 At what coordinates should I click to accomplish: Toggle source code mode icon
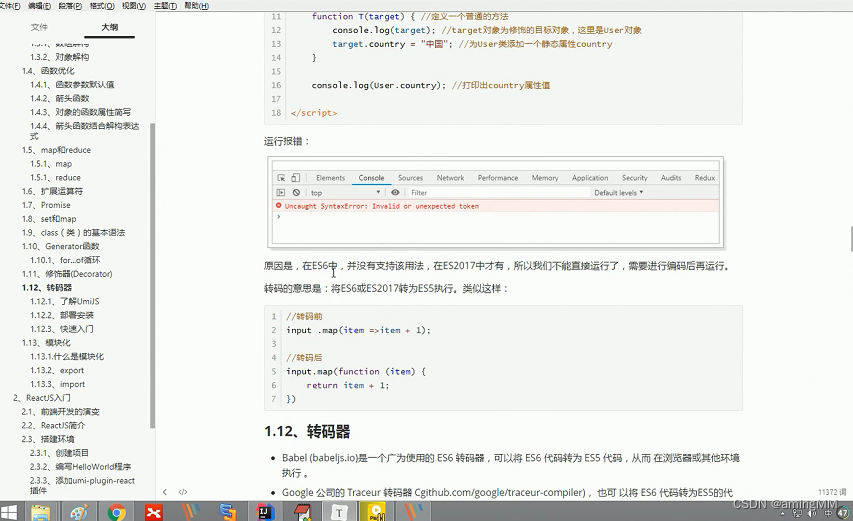(x=183, y=492)
